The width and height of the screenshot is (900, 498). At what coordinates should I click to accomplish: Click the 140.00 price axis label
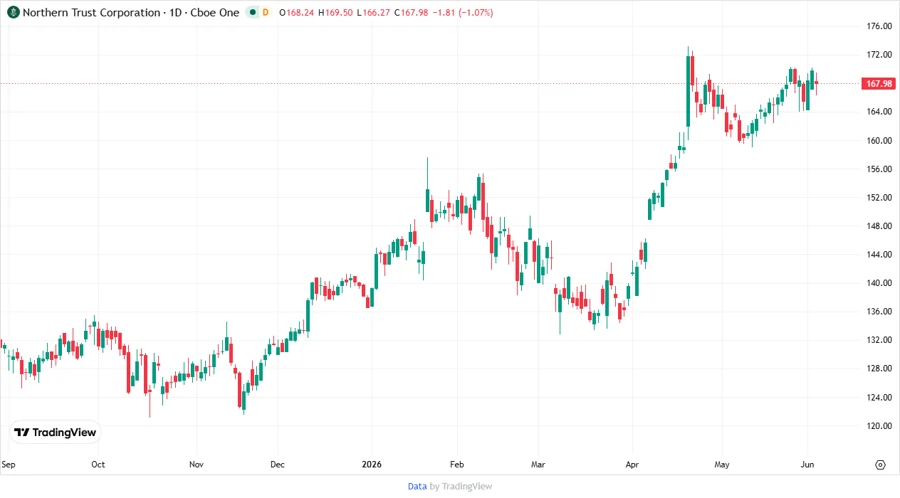[879, 283]
